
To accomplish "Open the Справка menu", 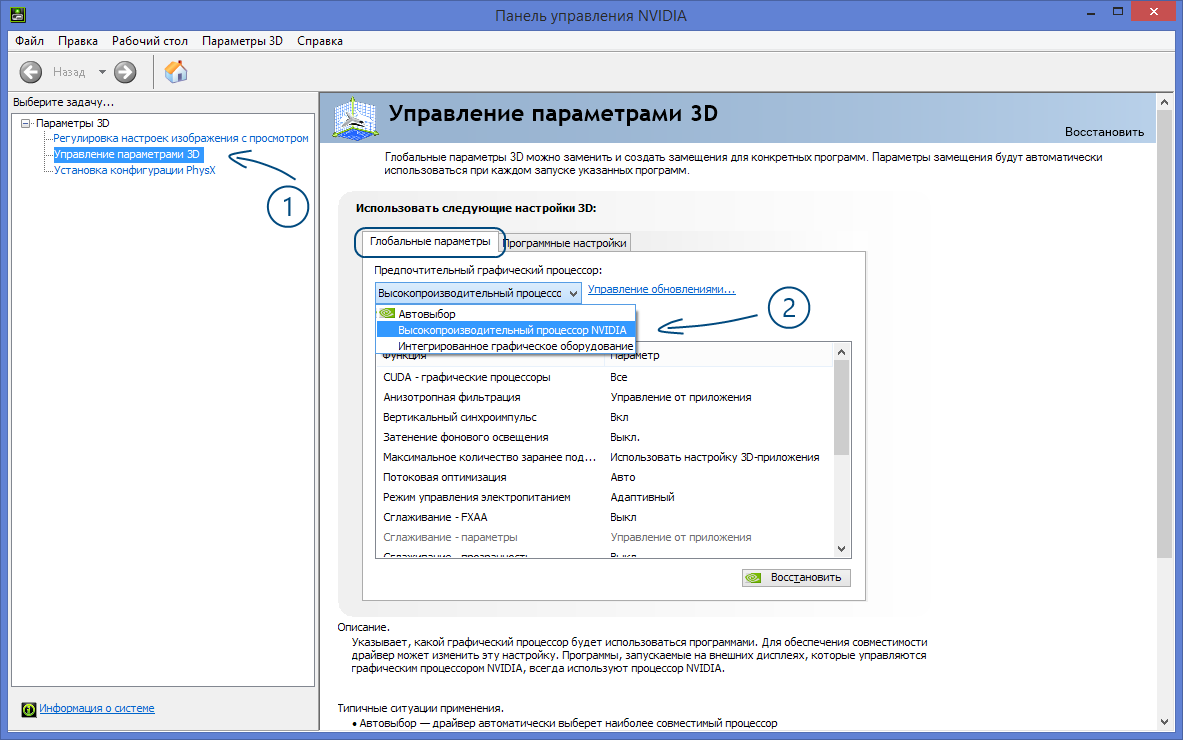I will 320,41.
